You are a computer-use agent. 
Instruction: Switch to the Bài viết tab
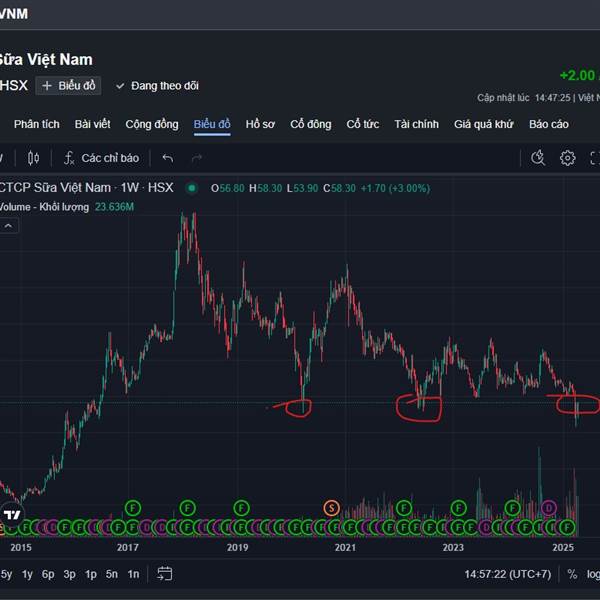click(x=92, y=124)
